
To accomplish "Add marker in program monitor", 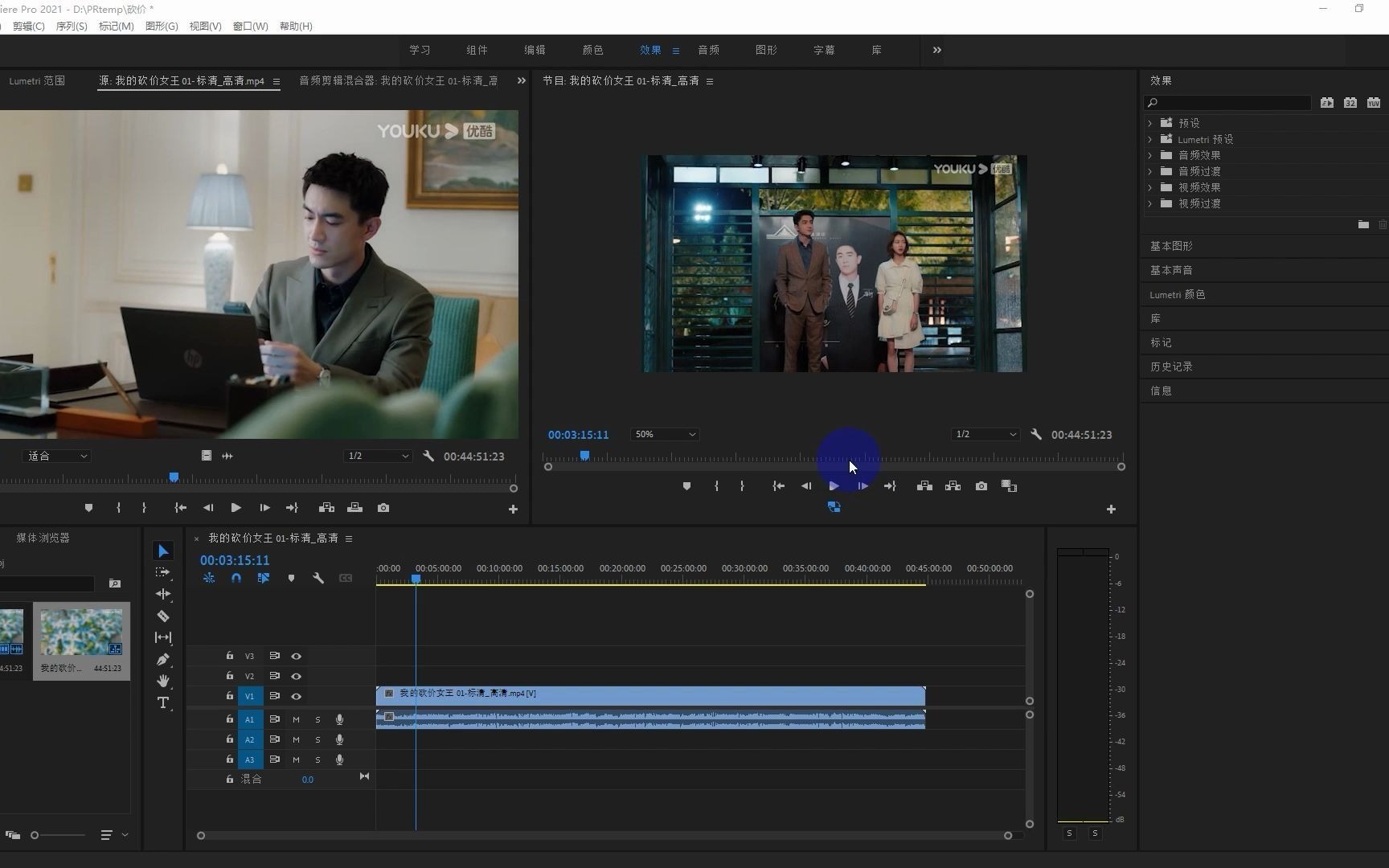I will [x=686, y=486].
